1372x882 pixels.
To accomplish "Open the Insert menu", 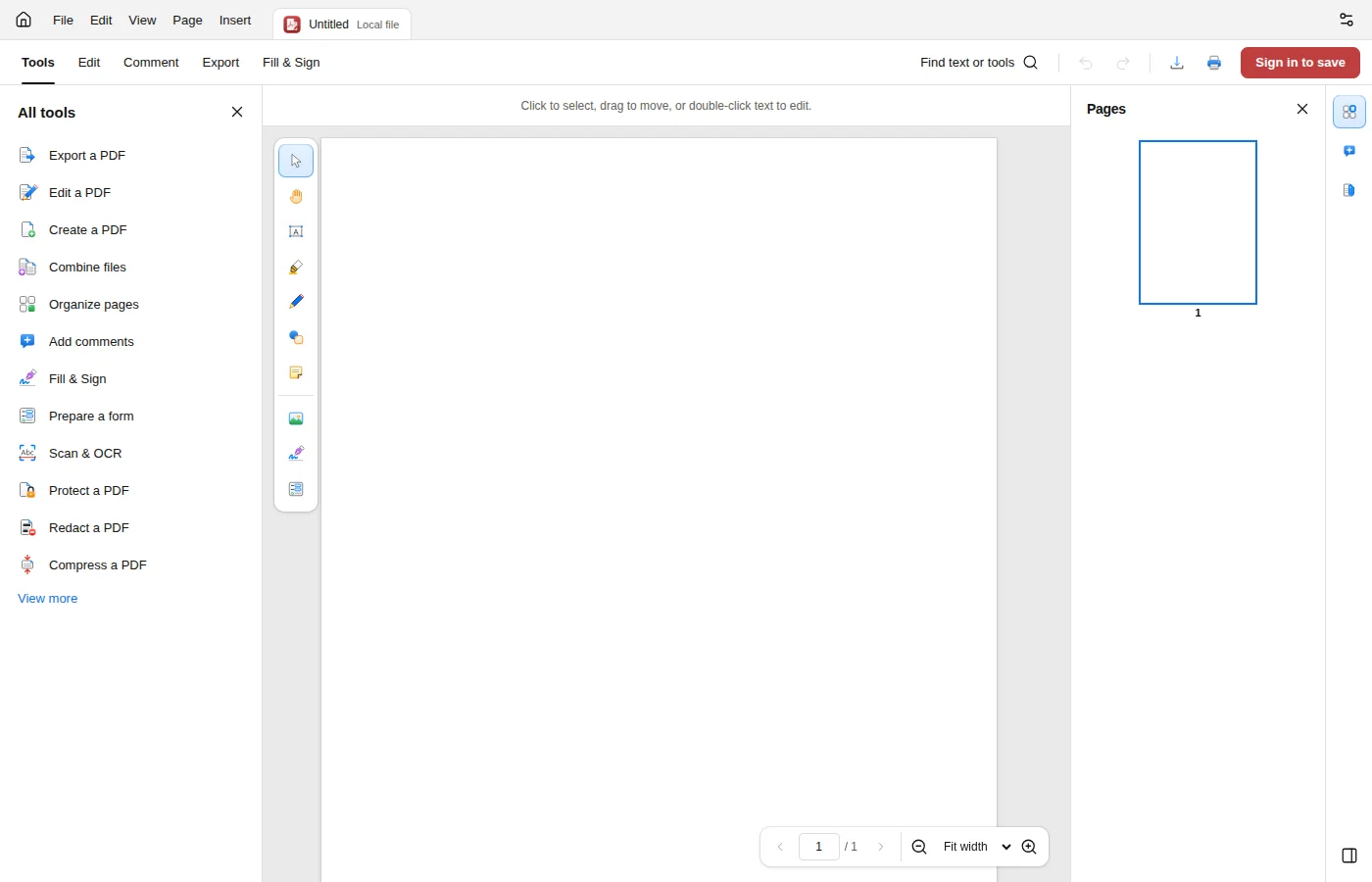I will tap(235, 20).
